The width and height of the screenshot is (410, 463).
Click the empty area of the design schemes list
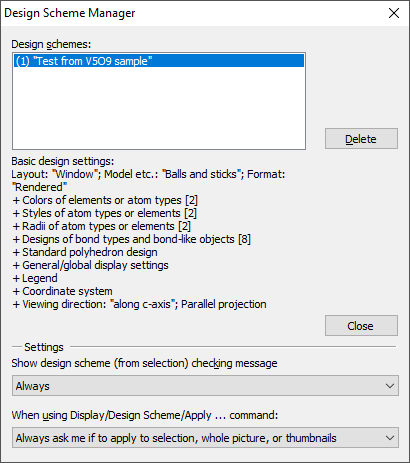point(159,108)
